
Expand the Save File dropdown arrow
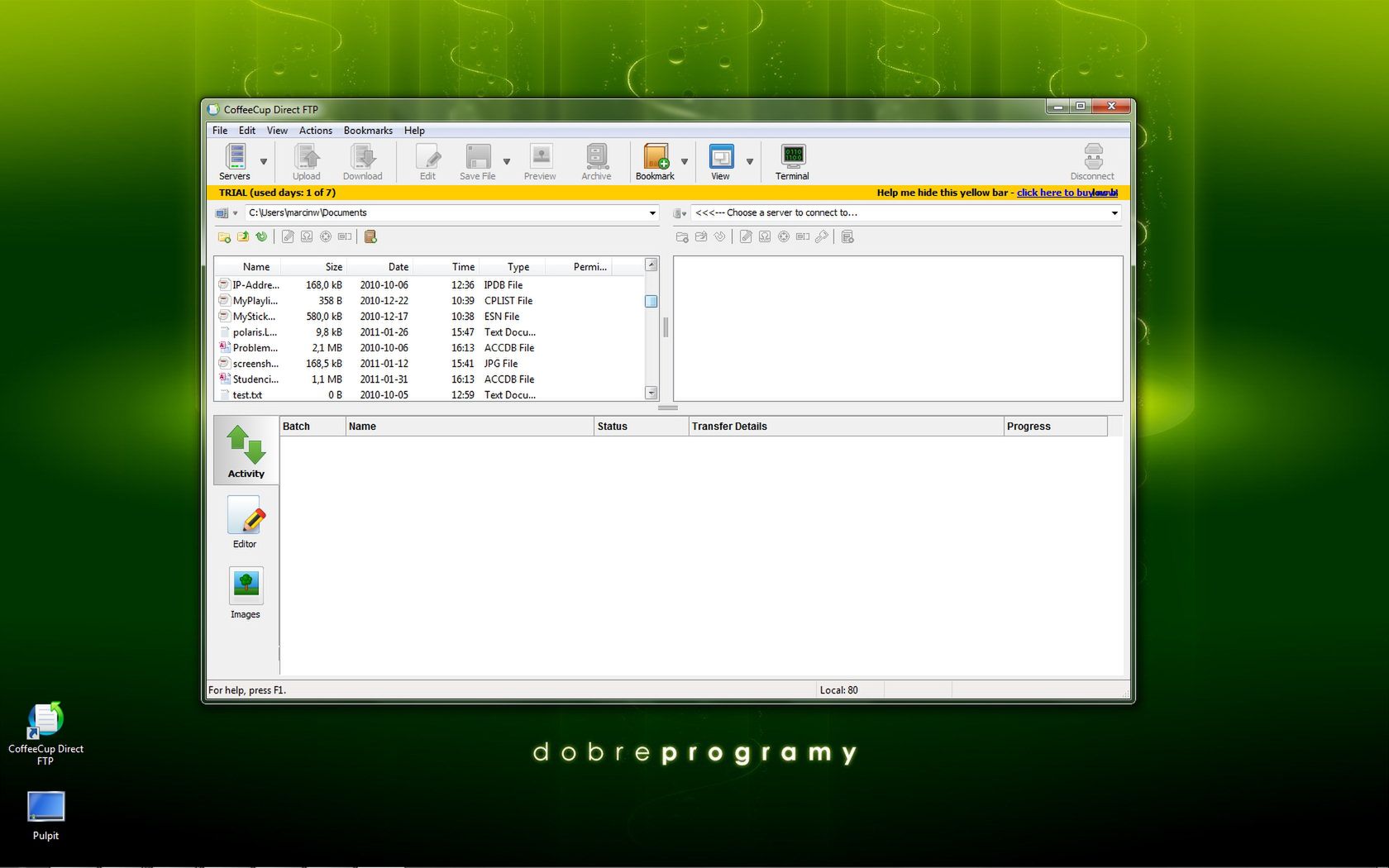click(507, 162)
